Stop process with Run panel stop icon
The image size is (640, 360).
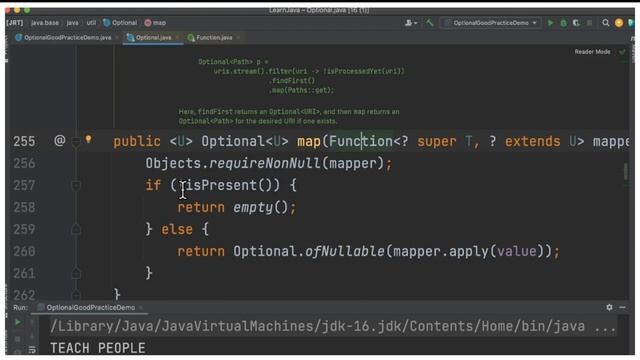(x=18, y=339)
